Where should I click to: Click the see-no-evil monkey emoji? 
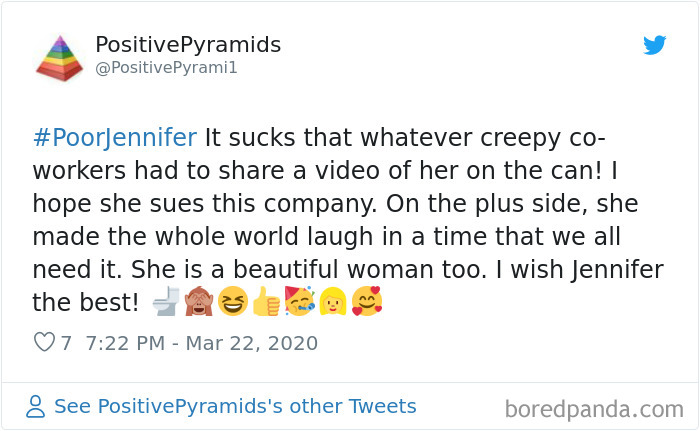(200, 301)
